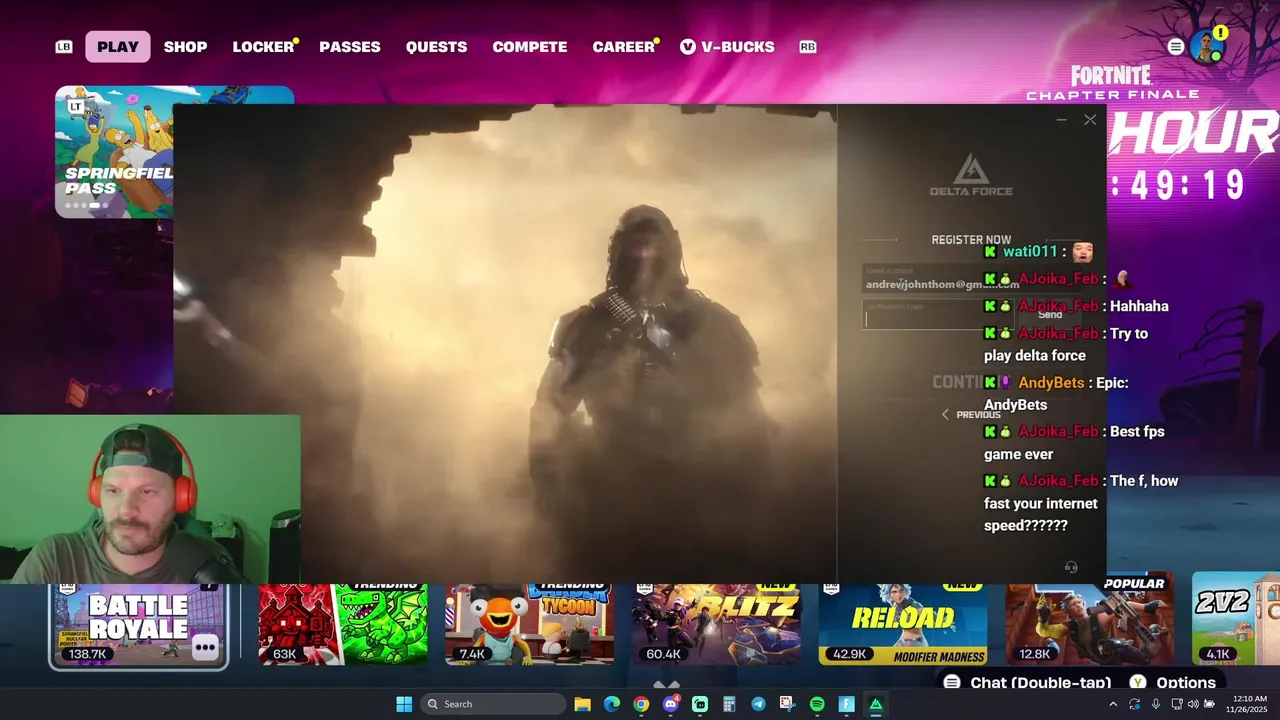Click the battery tray icon
The image size is (1280, 720).
1209,704
